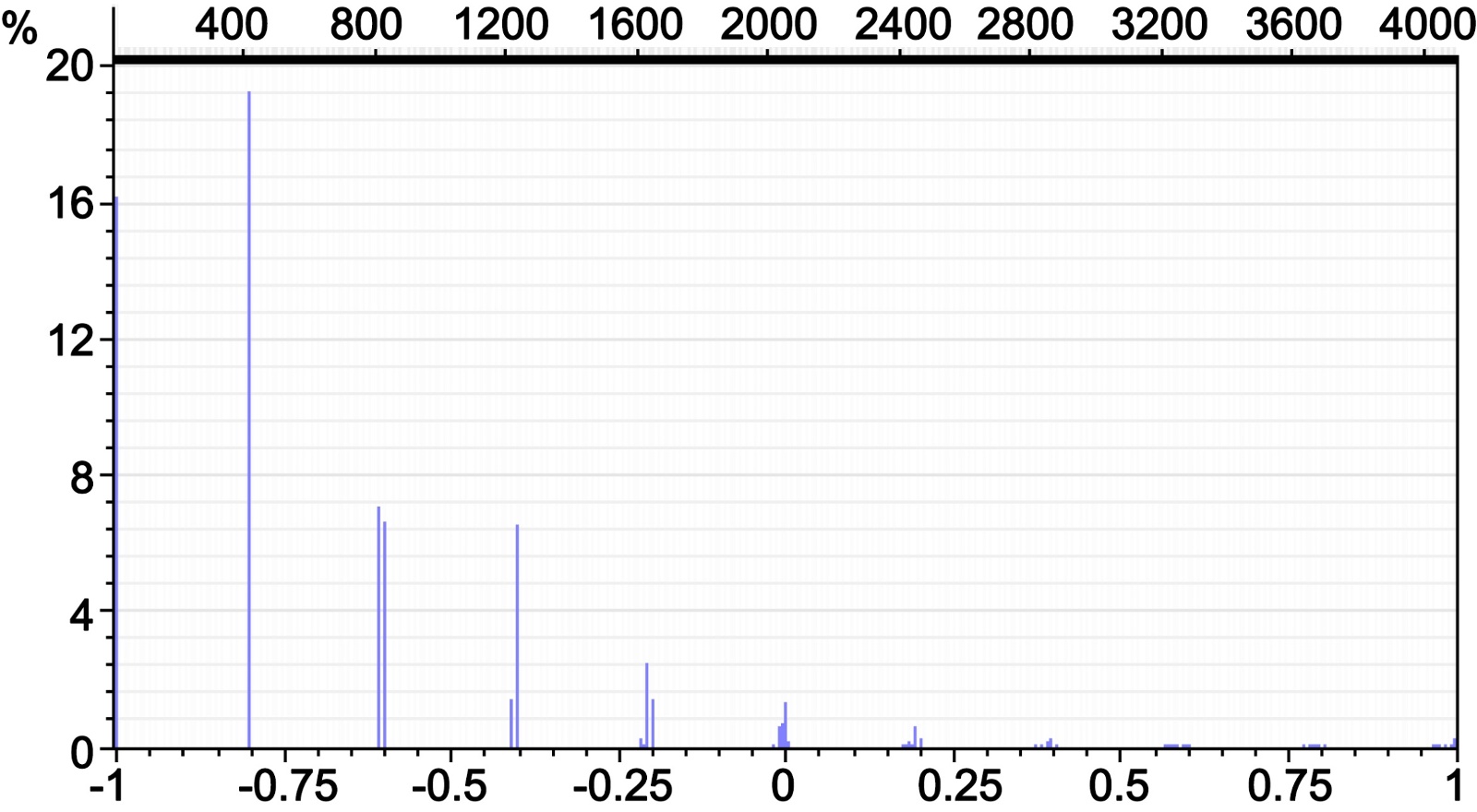The image size is (1477, 812).
Task: Click the 2.5% bar near -0.2
Action: [x=646, y=706]
